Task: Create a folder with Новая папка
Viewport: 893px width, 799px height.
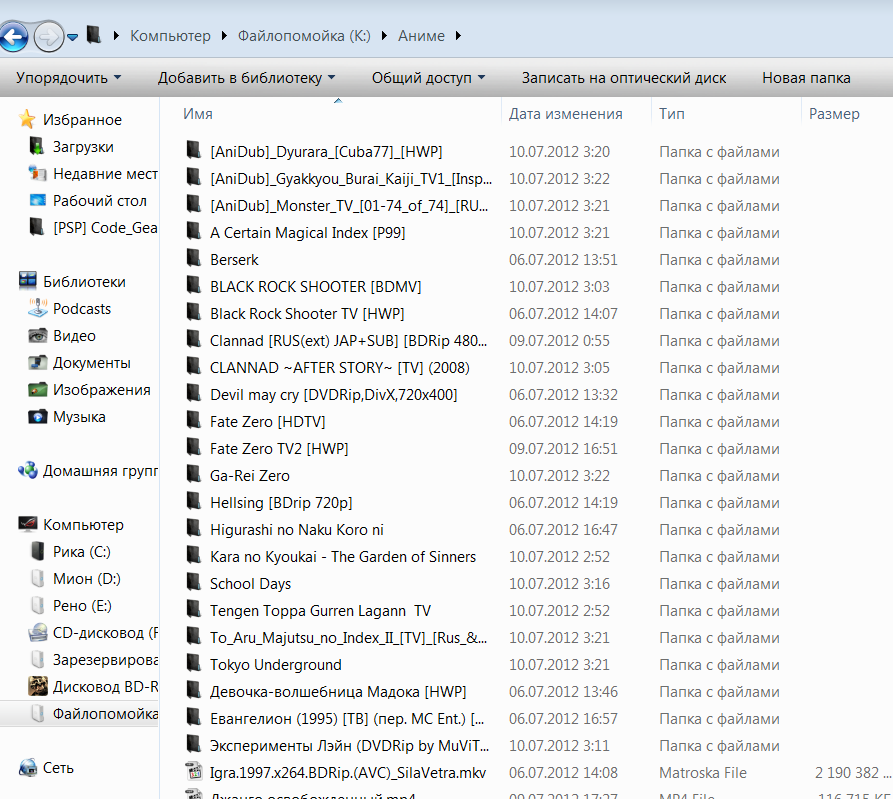Action: (806, 77)
